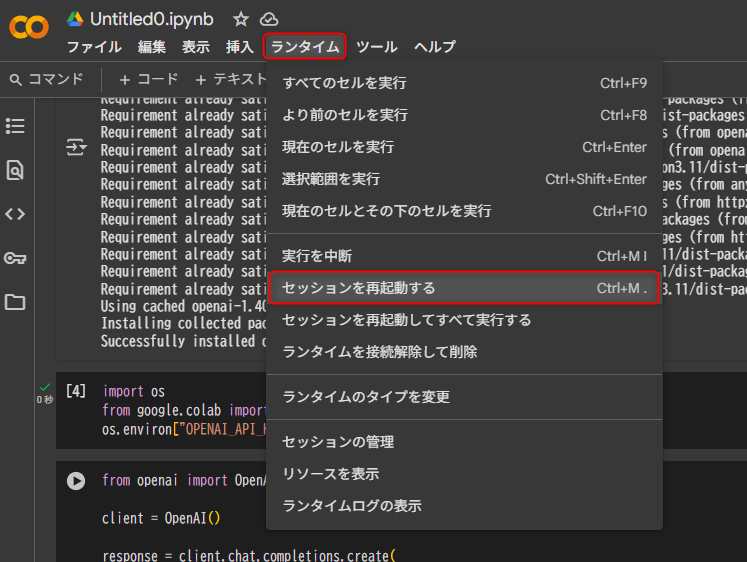Add a new テキスト cell
This screenshot has width=747, height=562.
pyautogui.click(x=231, y=79)
